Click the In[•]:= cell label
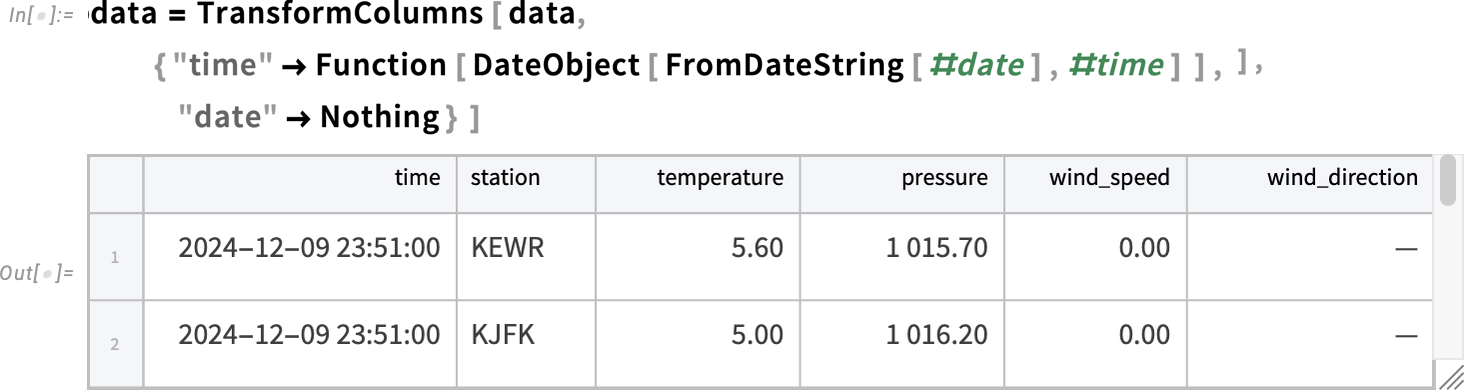The width and height of the screenshot is (1464, 390). (x=42, y=20)
